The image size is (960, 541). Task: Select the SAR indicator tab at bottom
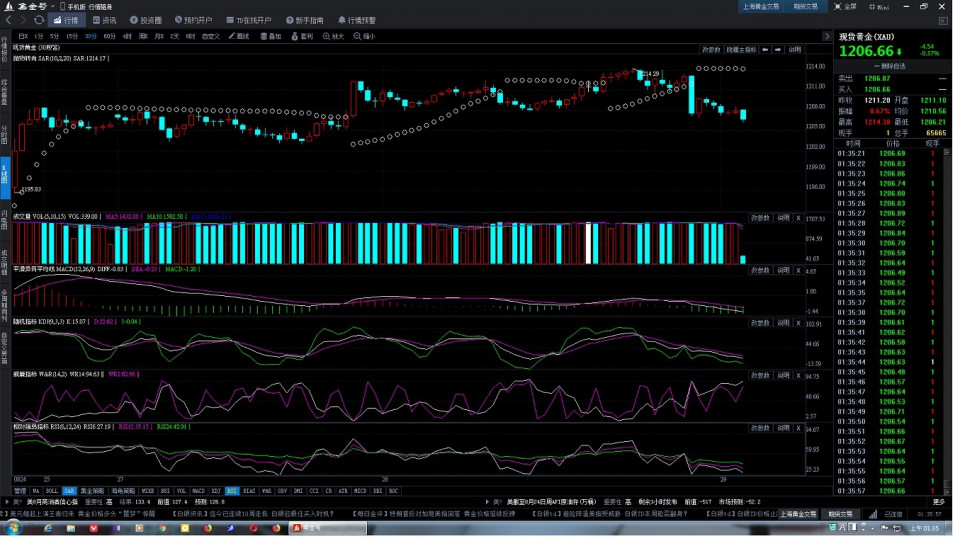69,491
